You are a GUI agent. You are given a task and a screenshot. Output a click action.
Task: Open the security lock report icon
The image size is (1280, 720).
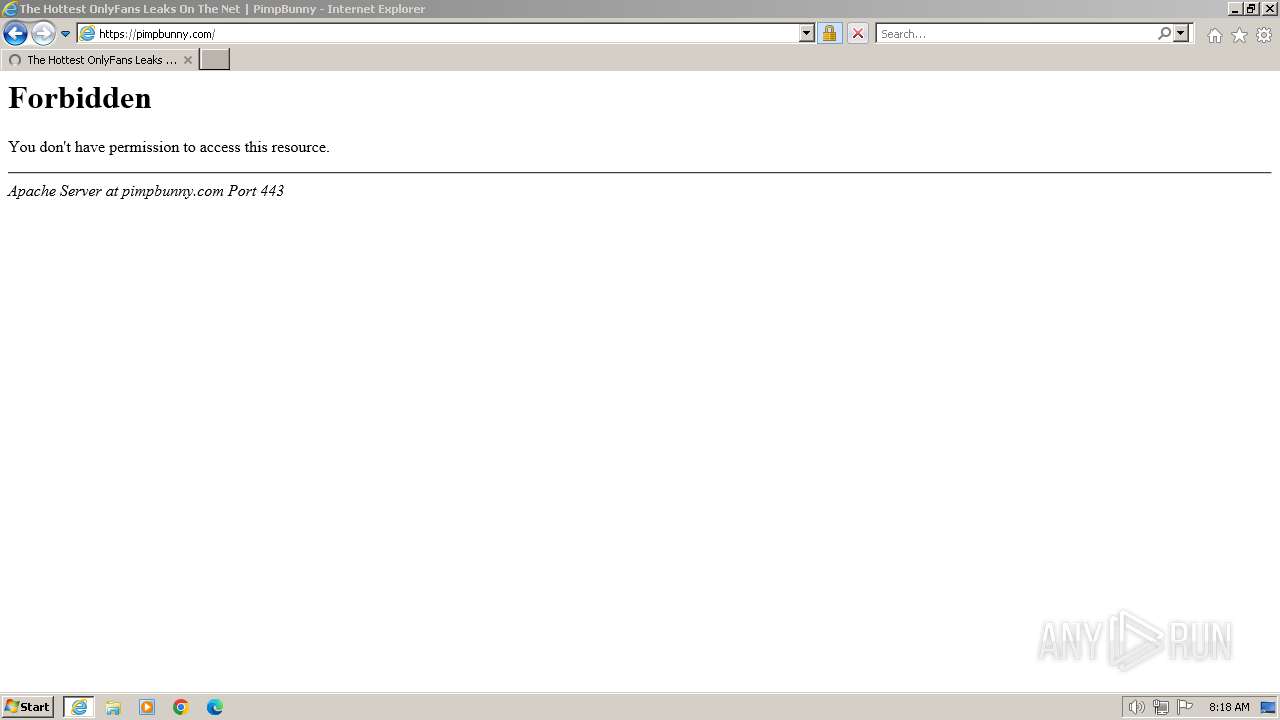click(x=830, y=34)
